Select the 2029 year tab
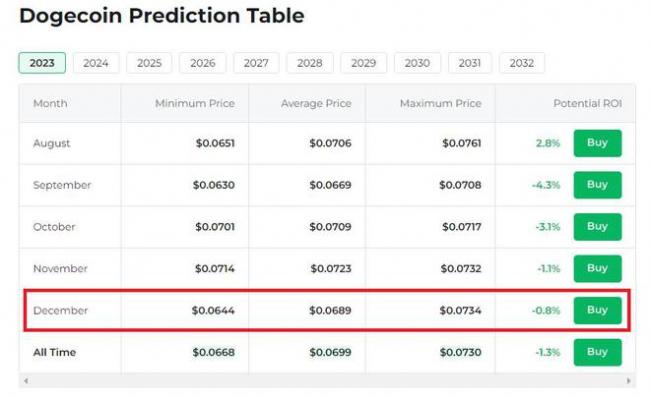The image size is (650, 397). pos(364,63)
